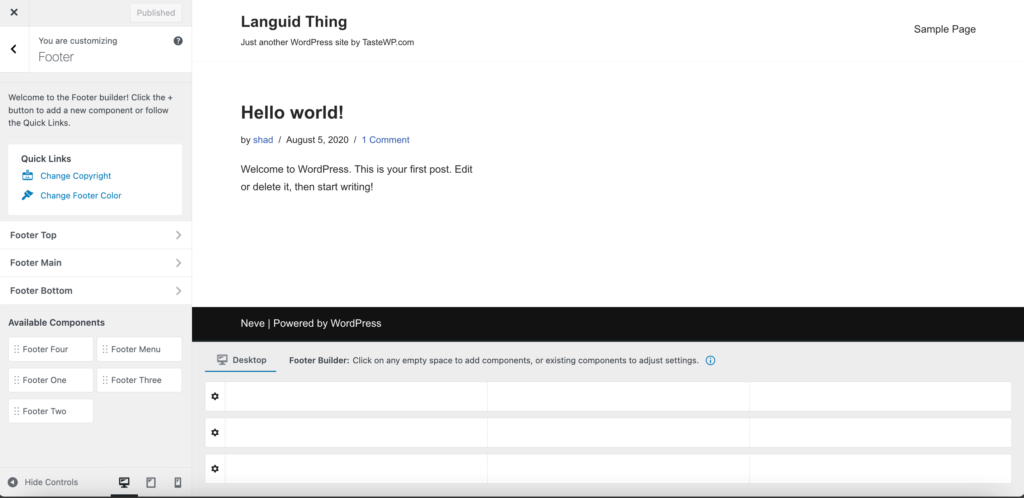Grab the Footer Two drag handle

[x=16, y=411]
